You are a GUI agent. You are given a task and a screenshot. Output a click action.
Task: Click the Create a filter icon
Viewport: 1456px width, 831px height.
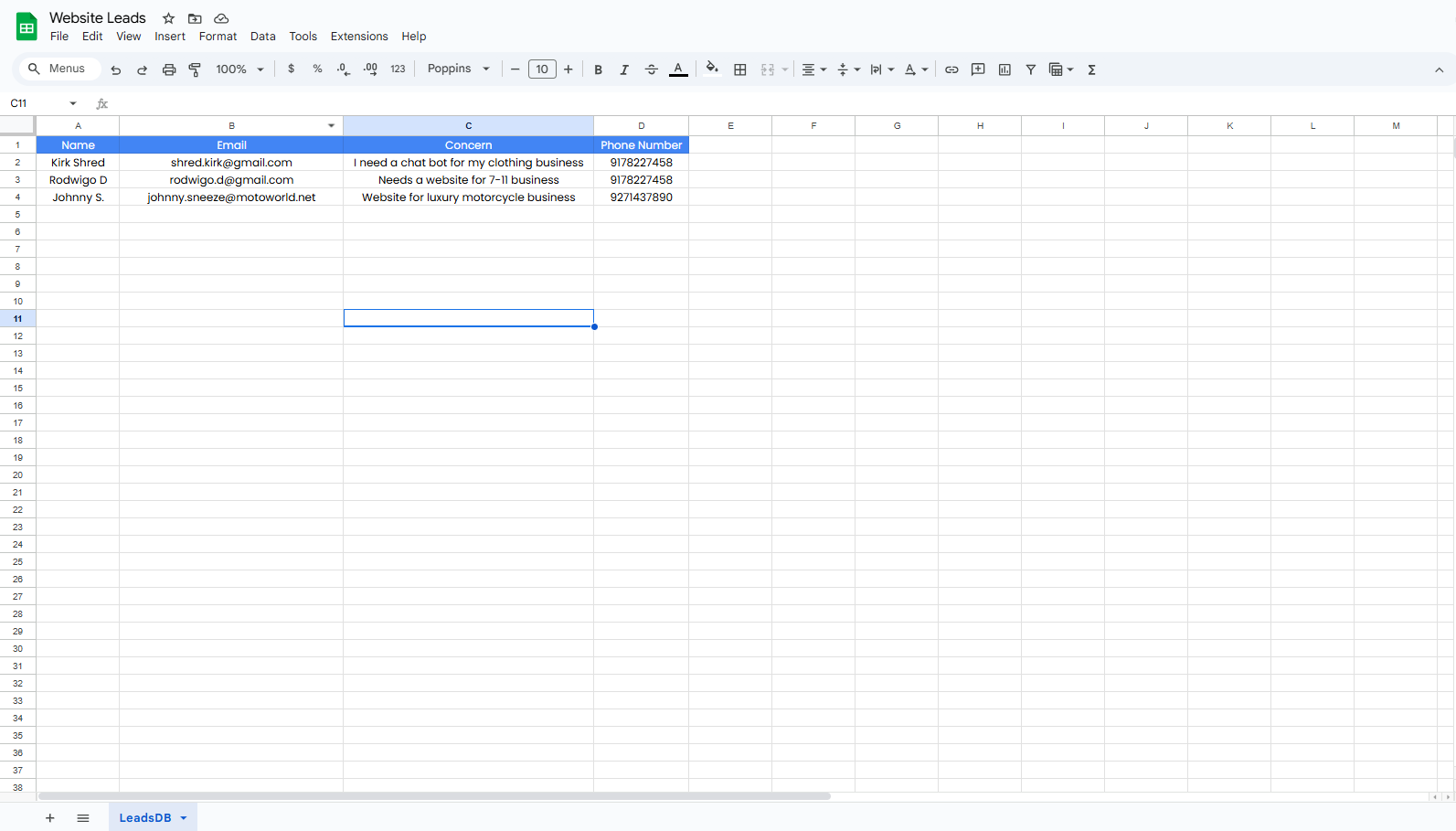1031,69
